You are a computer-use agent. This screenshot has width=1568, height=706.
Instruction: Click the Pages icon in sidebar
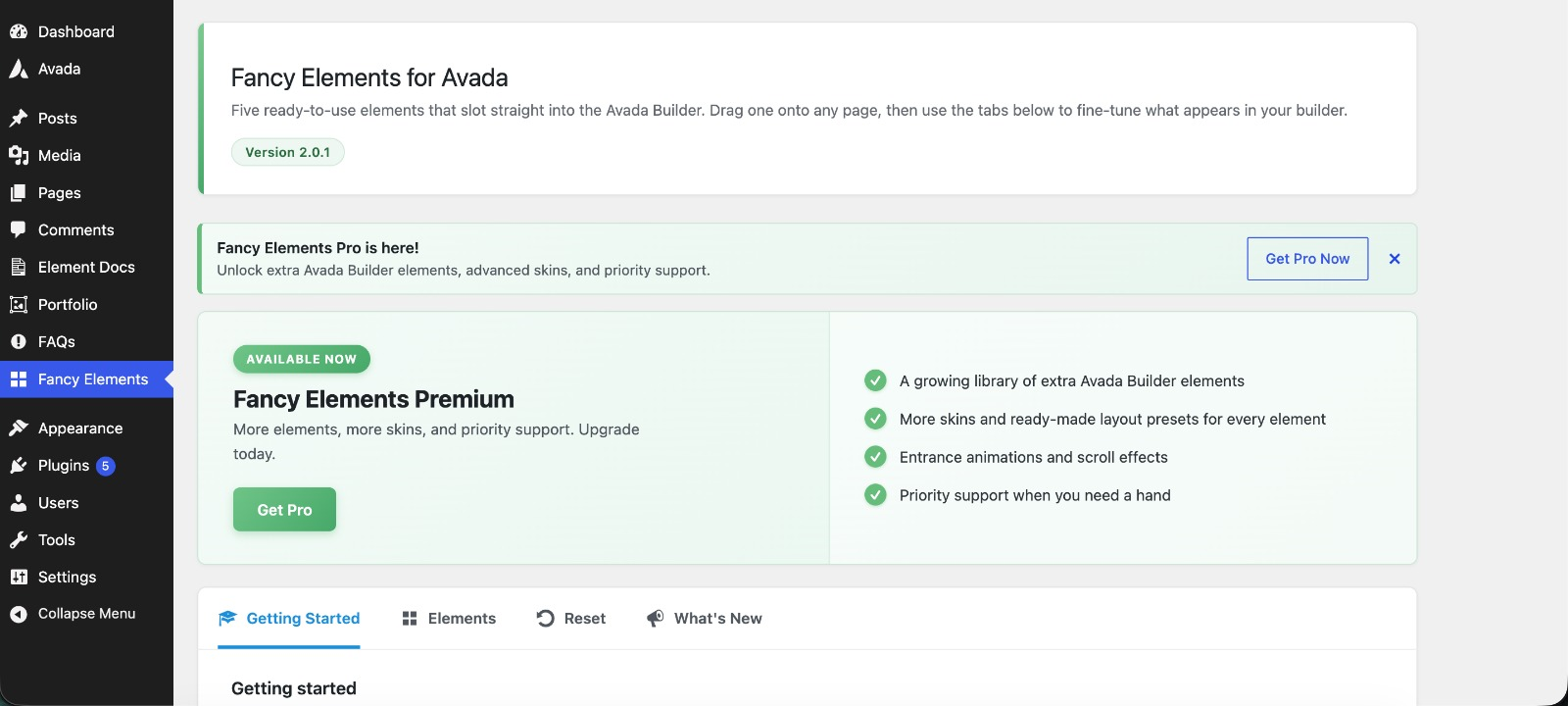[18, 193]
